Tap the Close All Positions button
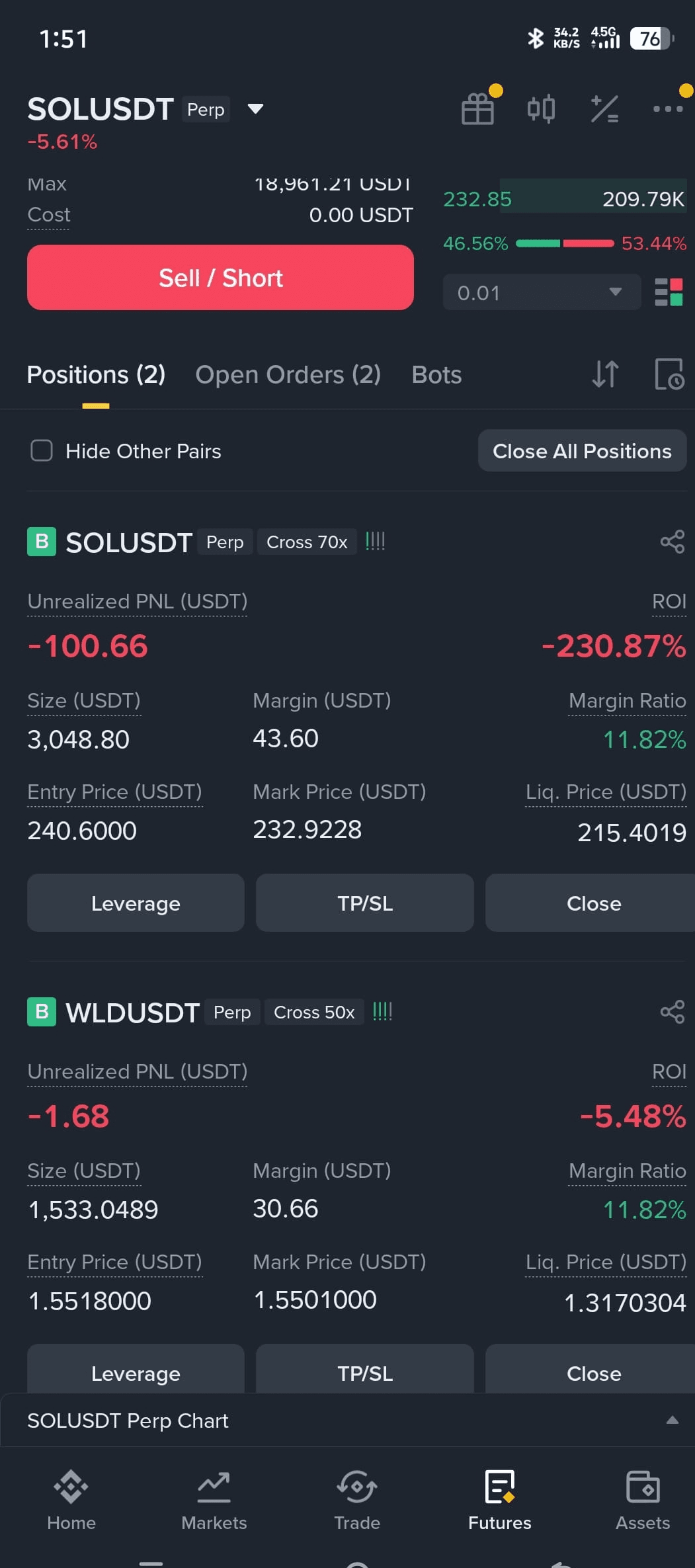The height and width of the screenshot is (1568, 695). click(582, 450)
